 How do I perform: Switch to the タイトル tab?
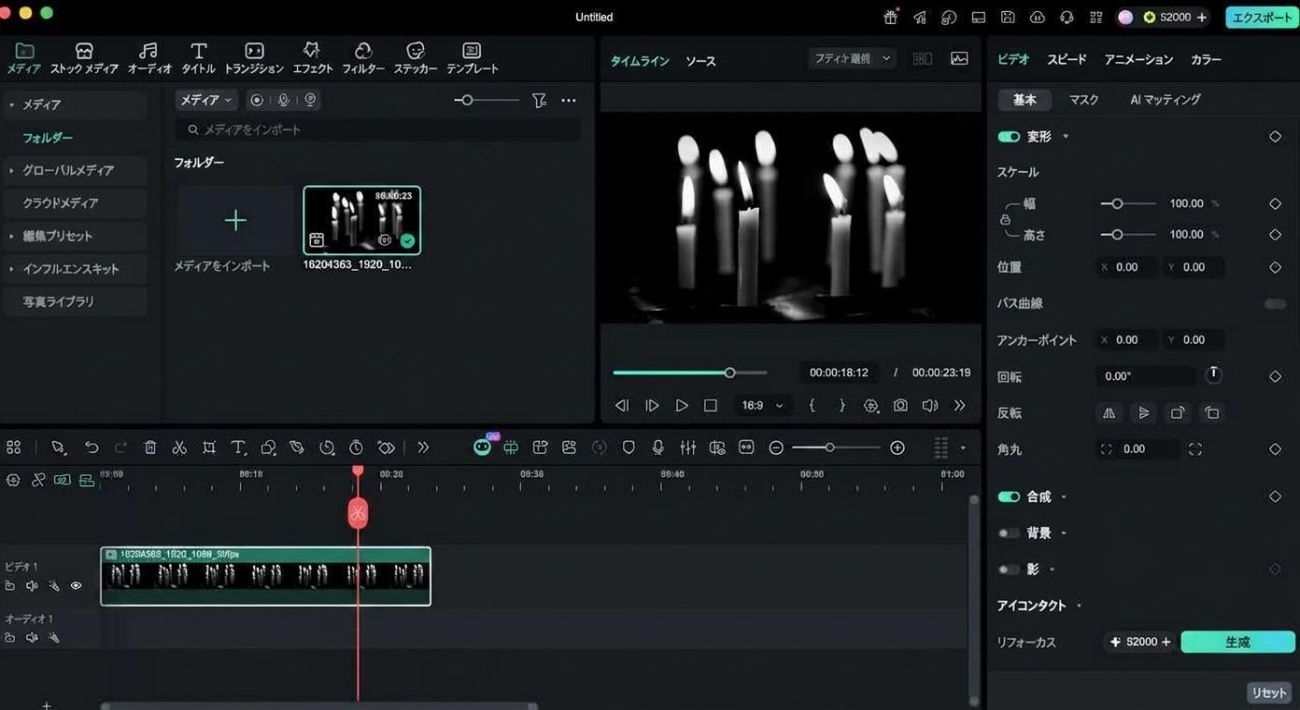pos(199,58)
